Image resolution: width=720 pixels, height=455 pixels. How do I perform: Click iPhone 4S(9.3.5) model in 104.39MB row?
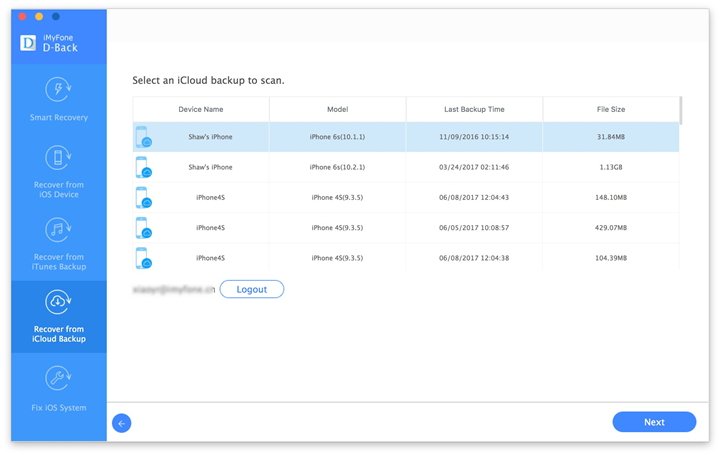pos(337,258)
